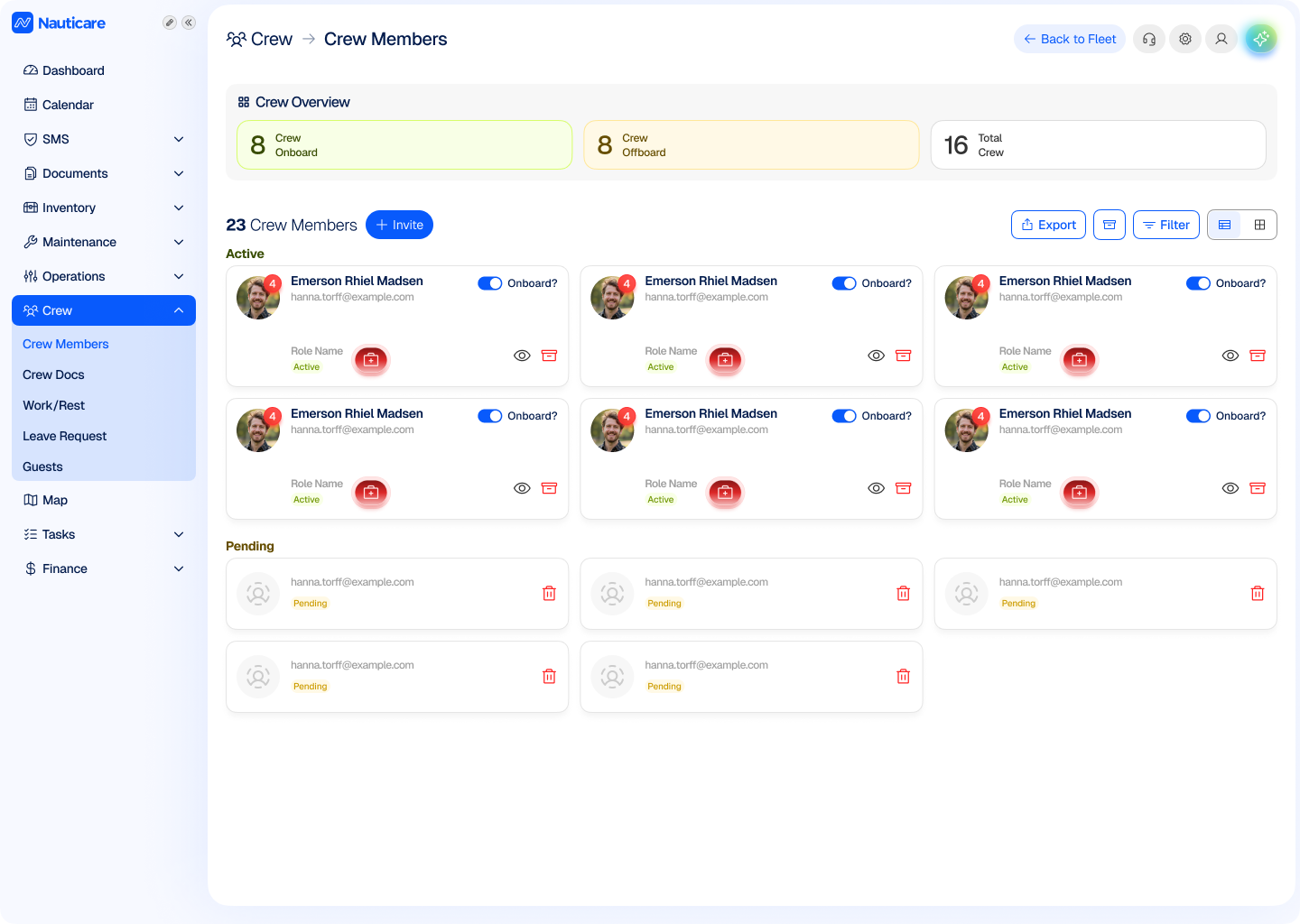Open avatar photo on top-left Active card
This screenshot has height=924, width=1300.
point(258,298)
